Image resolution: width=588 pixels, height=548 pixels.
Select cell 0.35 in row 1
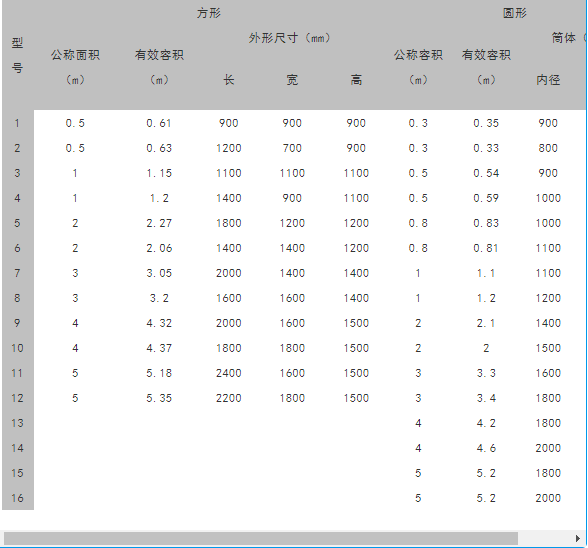(486, 123)
